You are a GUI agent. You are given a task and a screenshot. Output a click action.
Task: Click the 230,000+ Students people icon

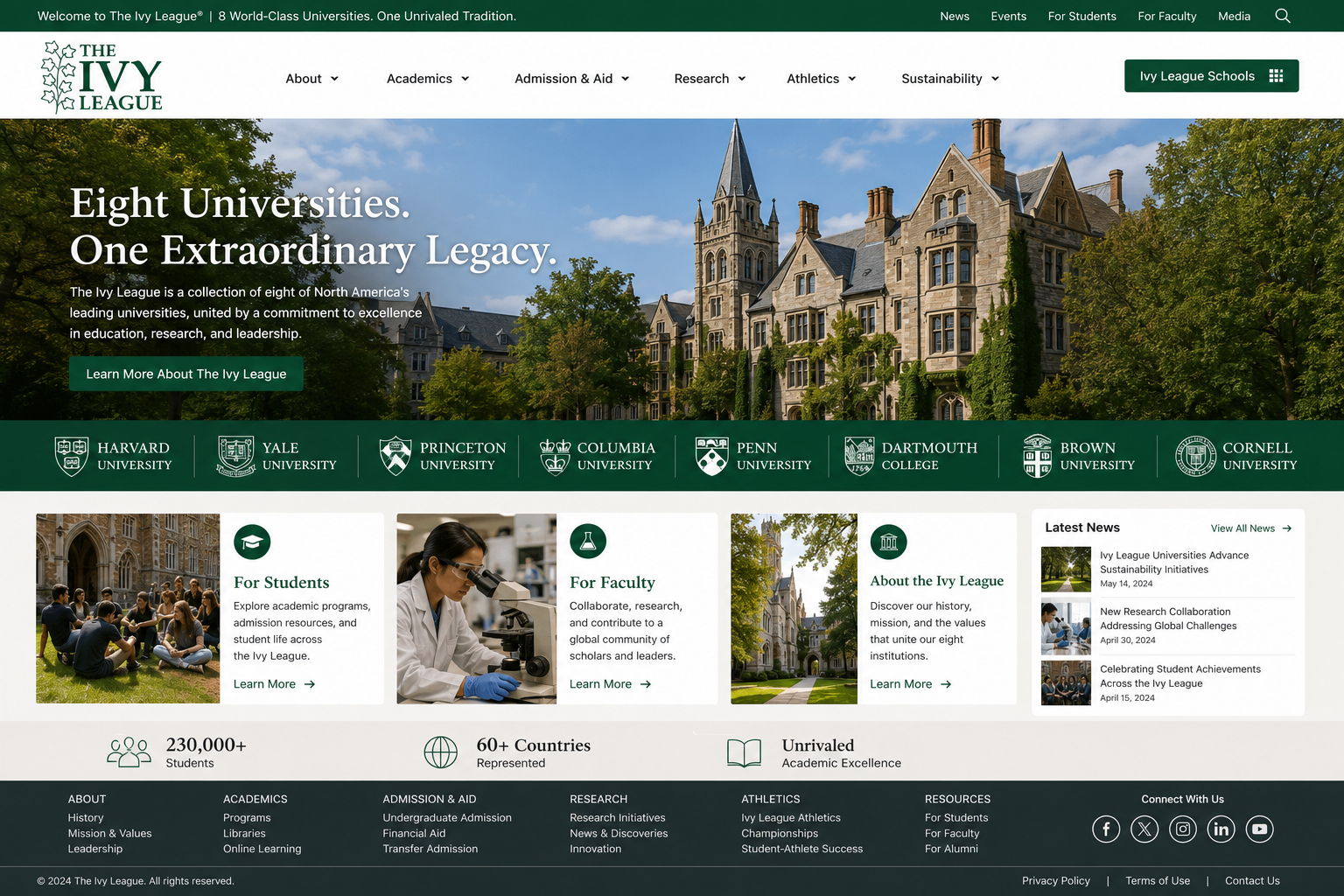[129, 752]
